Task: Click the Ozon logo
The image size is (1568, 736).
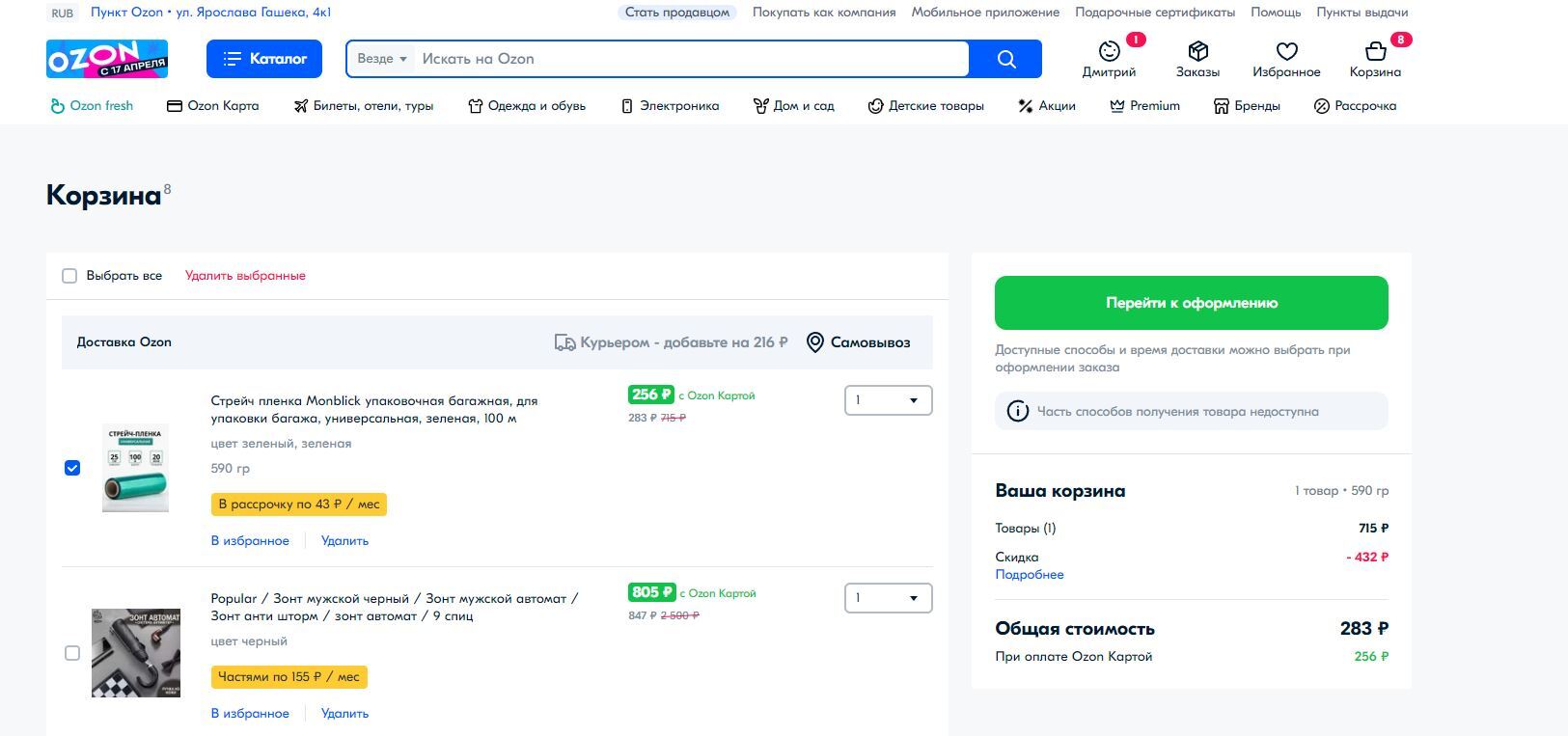Action: [x=107, y=59]
